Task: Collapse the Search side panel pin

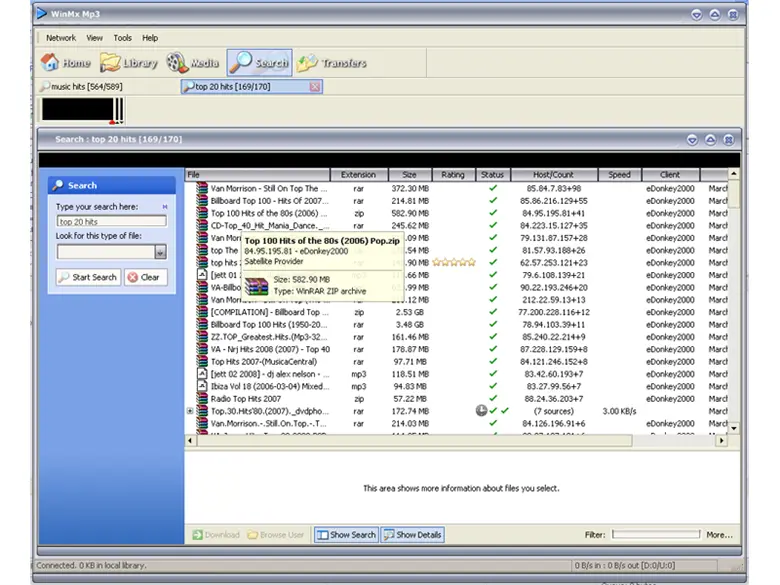Action: point(165,206)
